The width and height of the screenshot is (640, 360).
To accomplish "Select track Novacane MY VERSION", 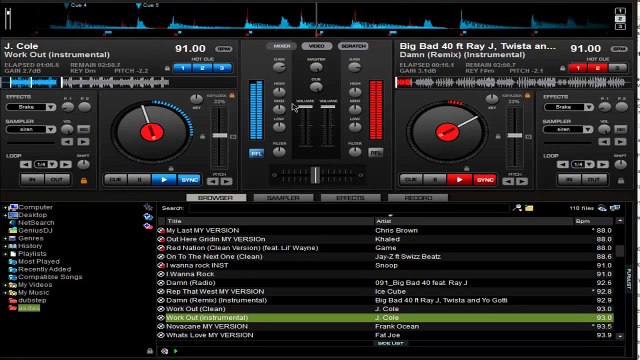I will tap(385, 327).
